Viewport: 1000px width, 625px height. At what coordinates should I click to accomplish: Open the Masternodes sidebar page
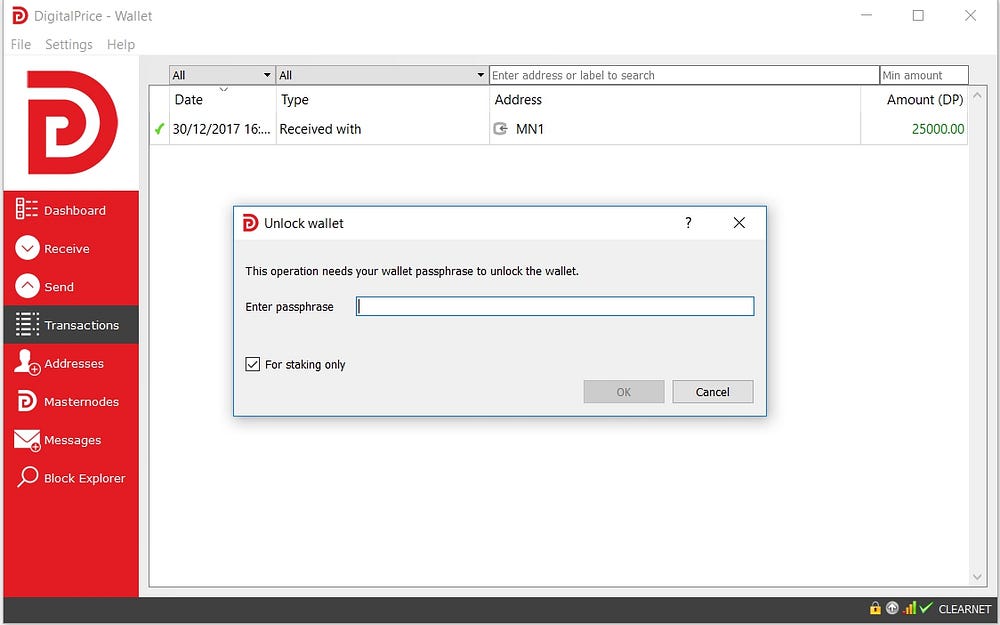(71, 401)
